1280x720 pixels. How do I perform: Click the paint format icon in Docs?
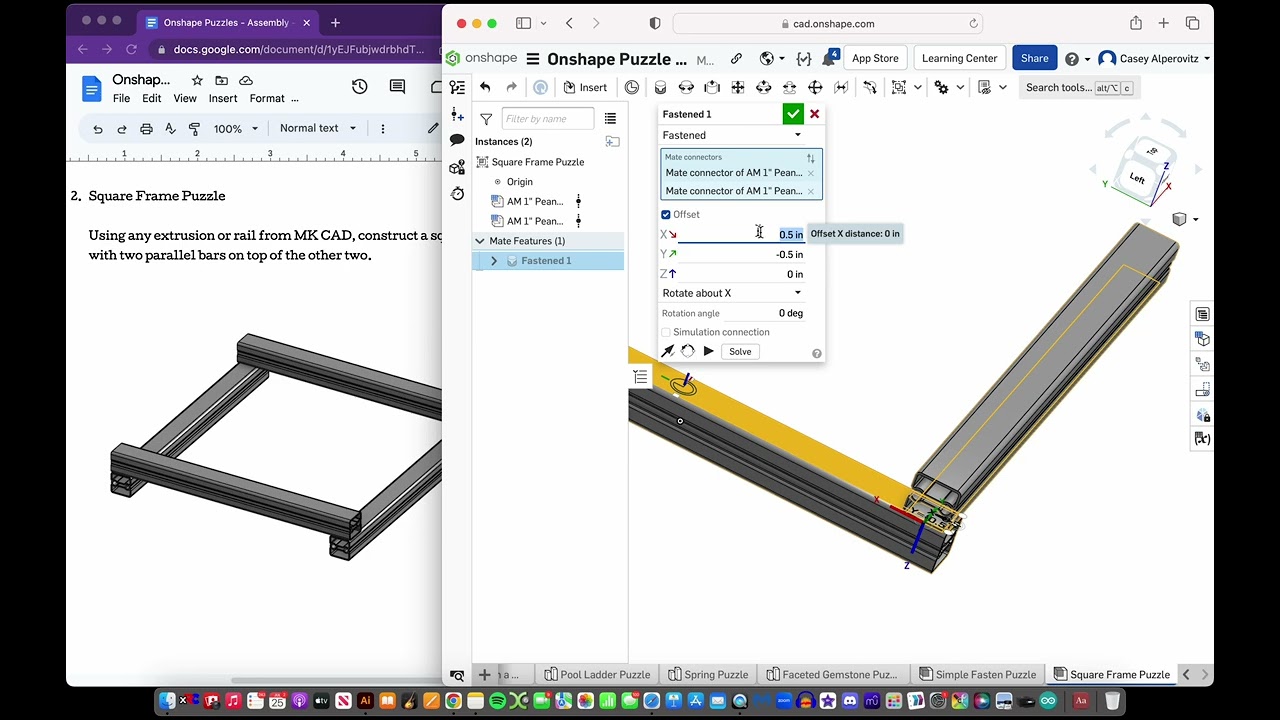pos(194,128)
